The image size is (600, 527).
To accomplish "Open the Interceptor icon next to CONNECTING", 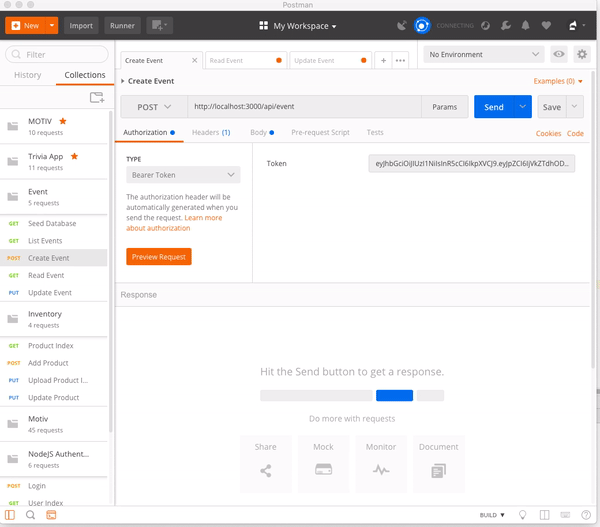I will pos(486,26).
